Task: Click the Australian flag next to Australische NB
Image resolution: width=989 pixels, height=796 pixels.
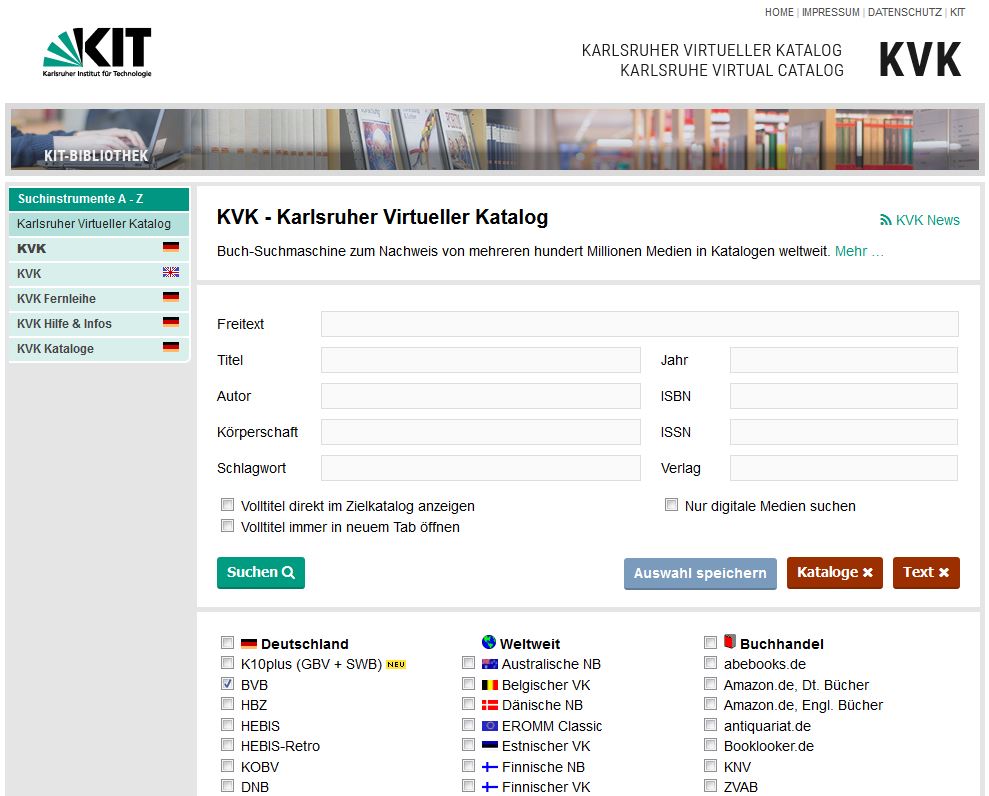Action: tap(489, 664)
